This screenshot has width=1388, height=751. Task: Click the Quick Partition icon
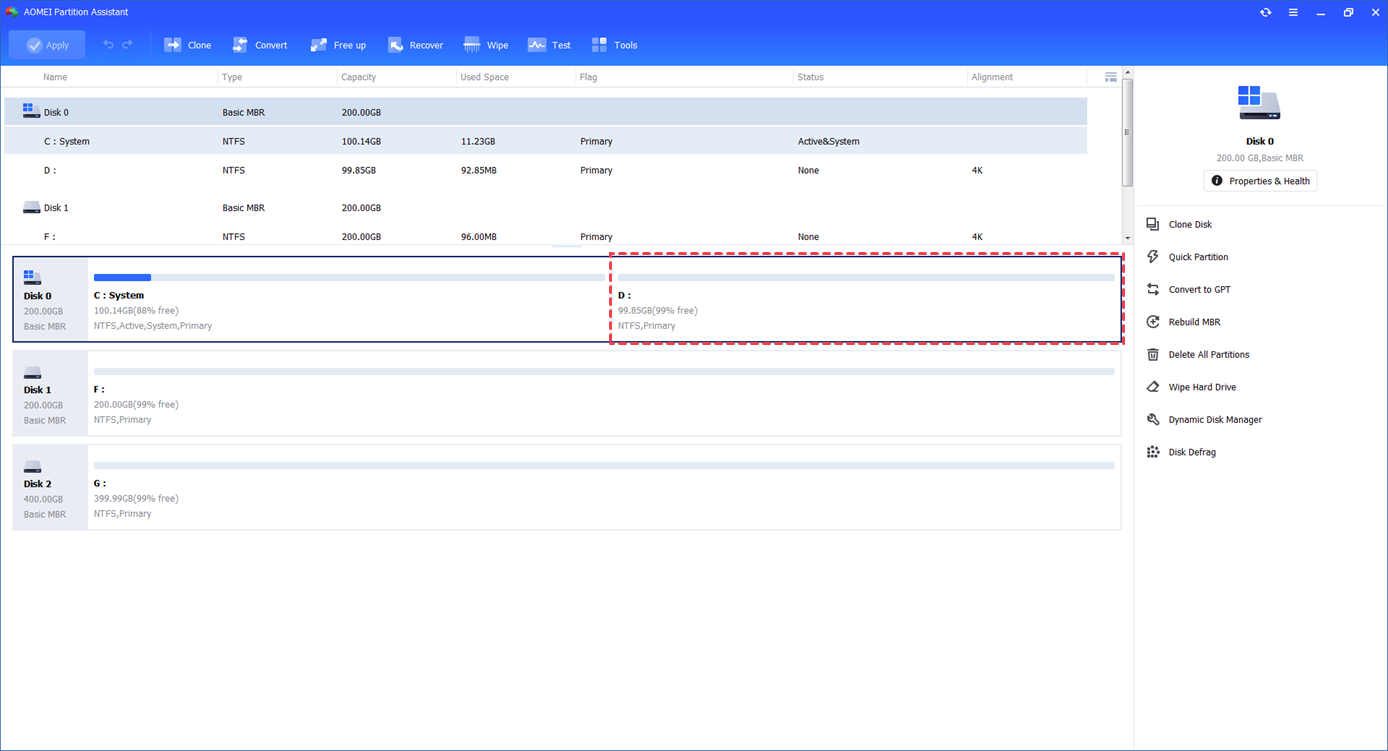(x=1153, y=257)
